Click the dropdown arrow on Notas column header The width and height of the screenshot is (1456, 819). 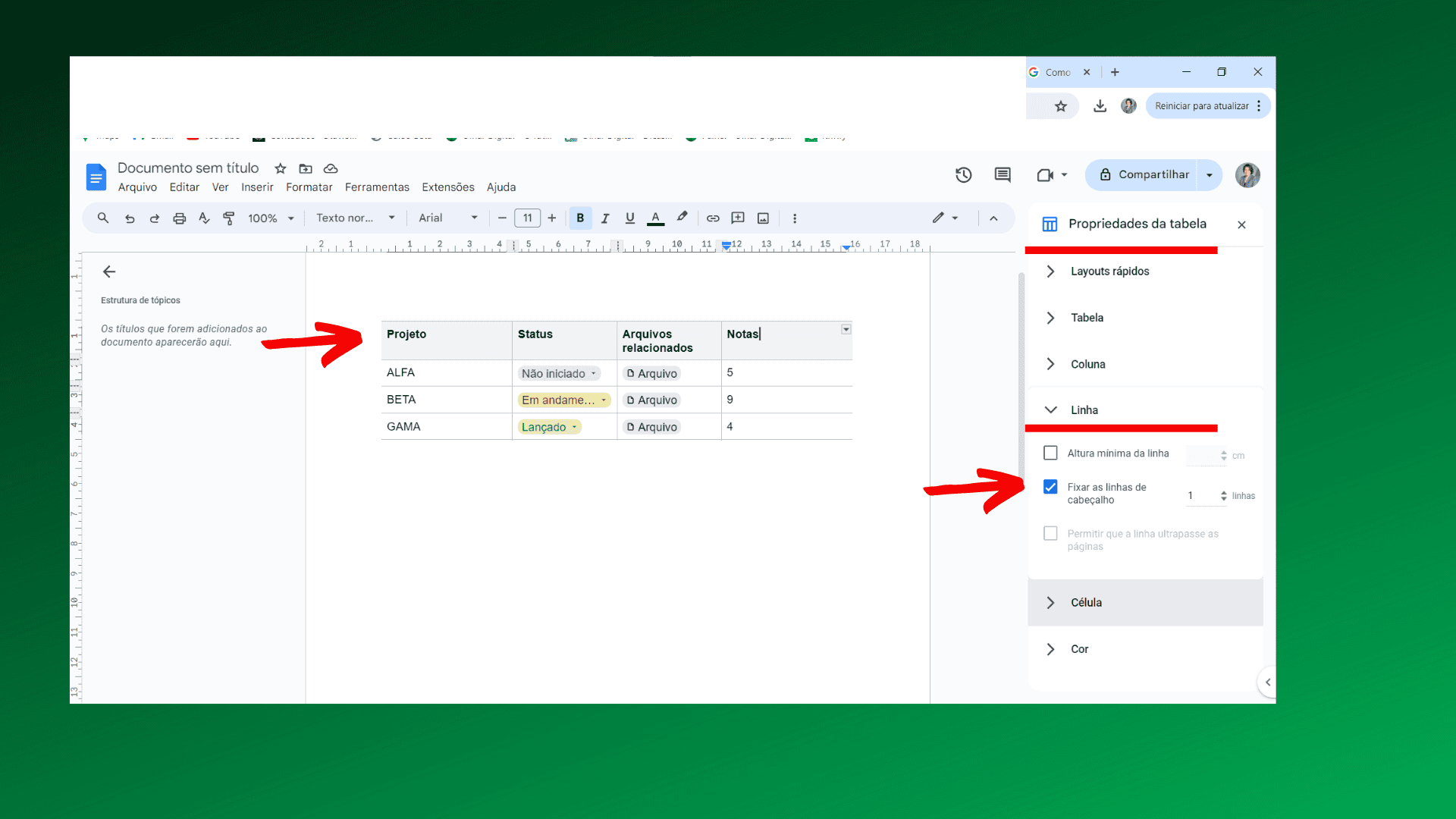point(846,329)
